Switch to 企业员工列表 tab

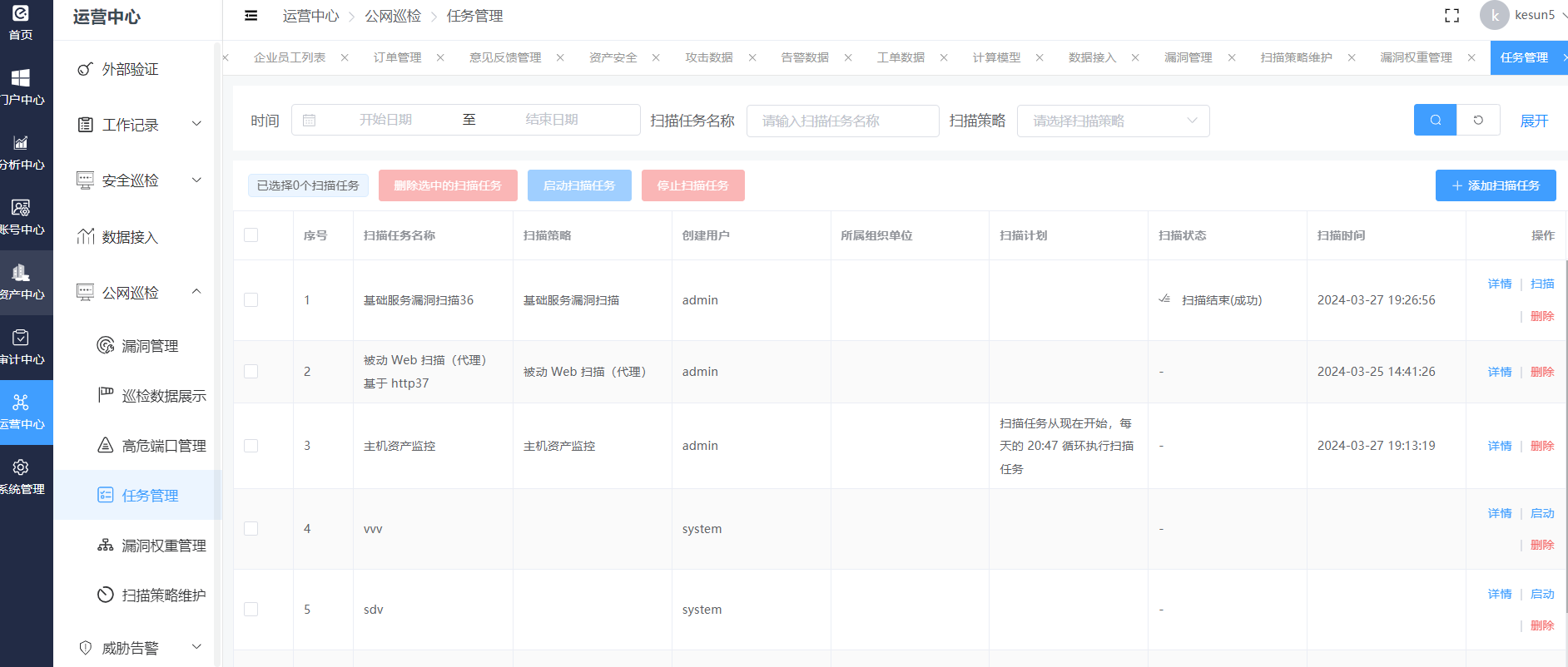pos(290,57)
